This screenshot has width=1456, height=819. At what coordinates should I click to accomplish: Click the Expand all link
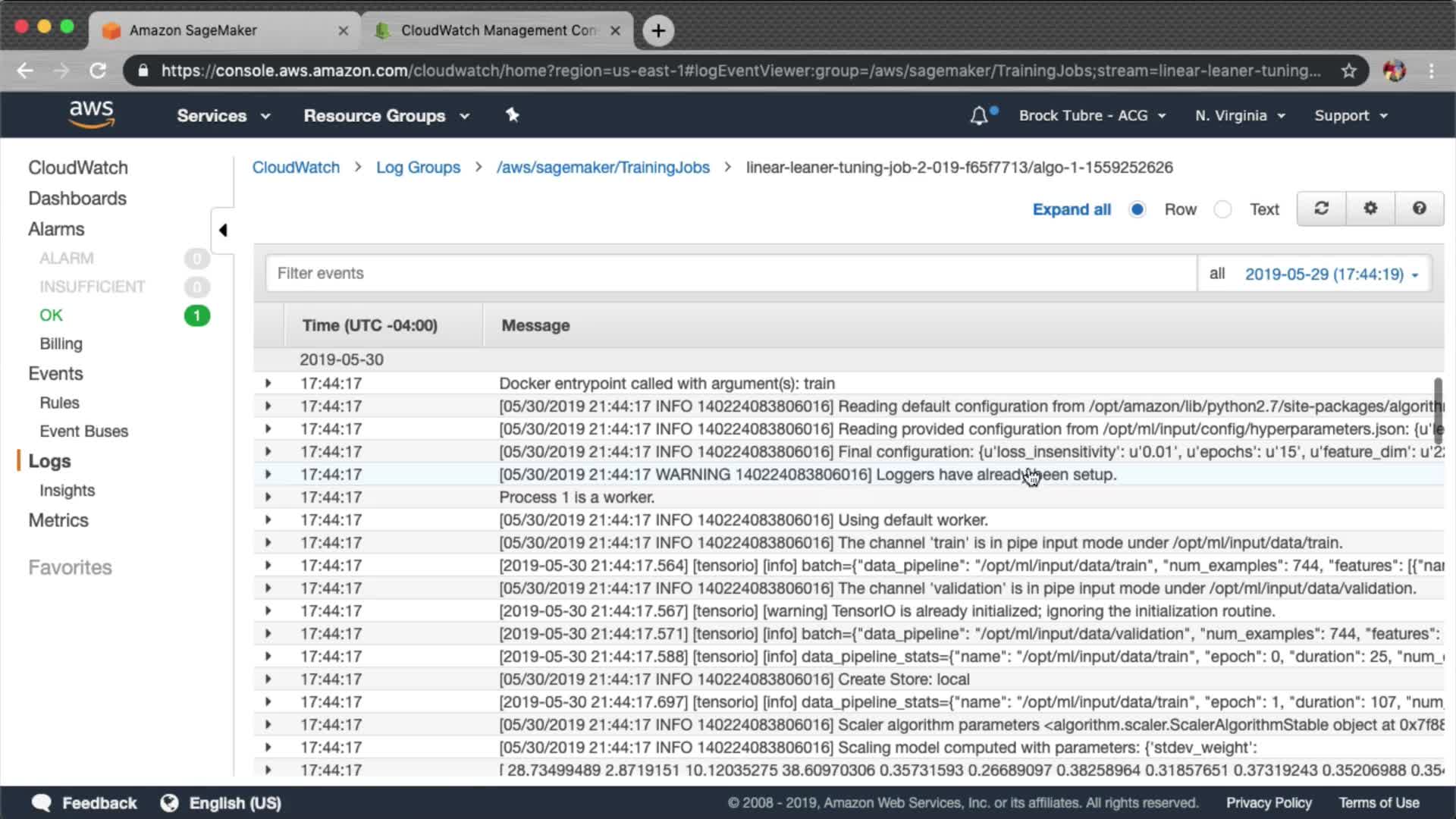pyautogui.click(x=1072, y=209)
